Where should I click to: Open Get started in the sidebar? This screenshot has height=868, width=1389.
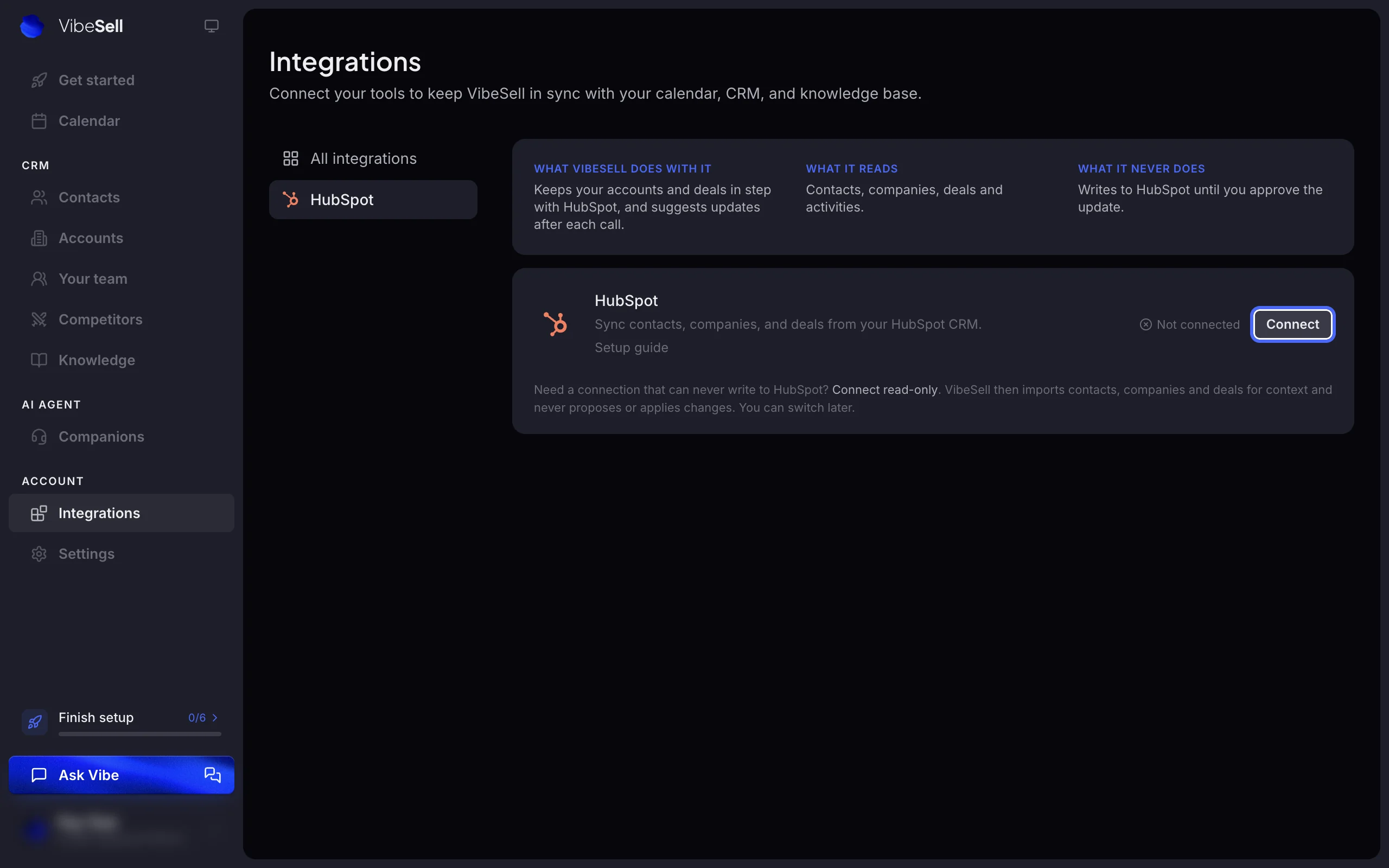tap(121, 80)
